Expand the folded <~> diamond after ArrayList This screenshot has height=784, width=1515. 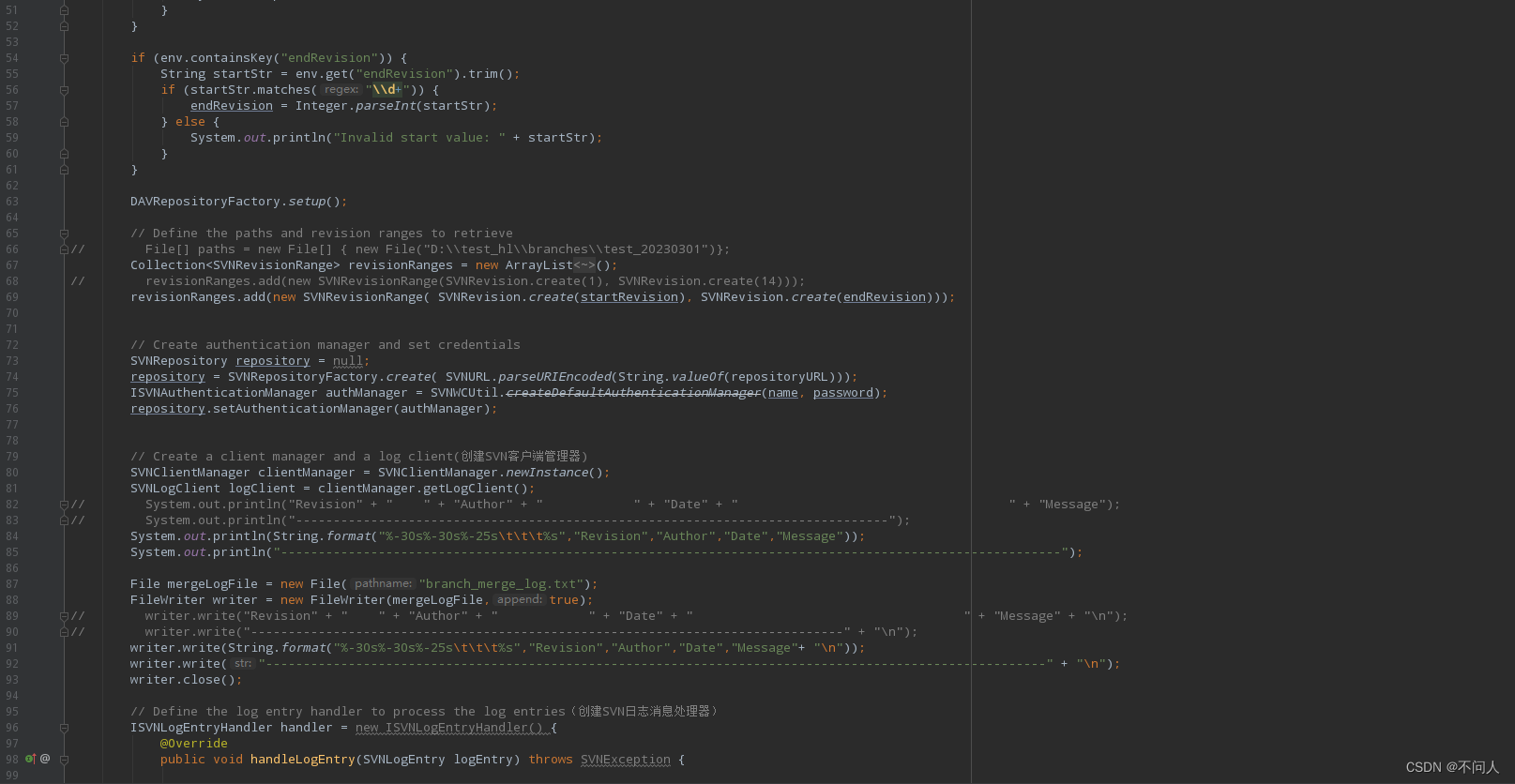point(584,265)
